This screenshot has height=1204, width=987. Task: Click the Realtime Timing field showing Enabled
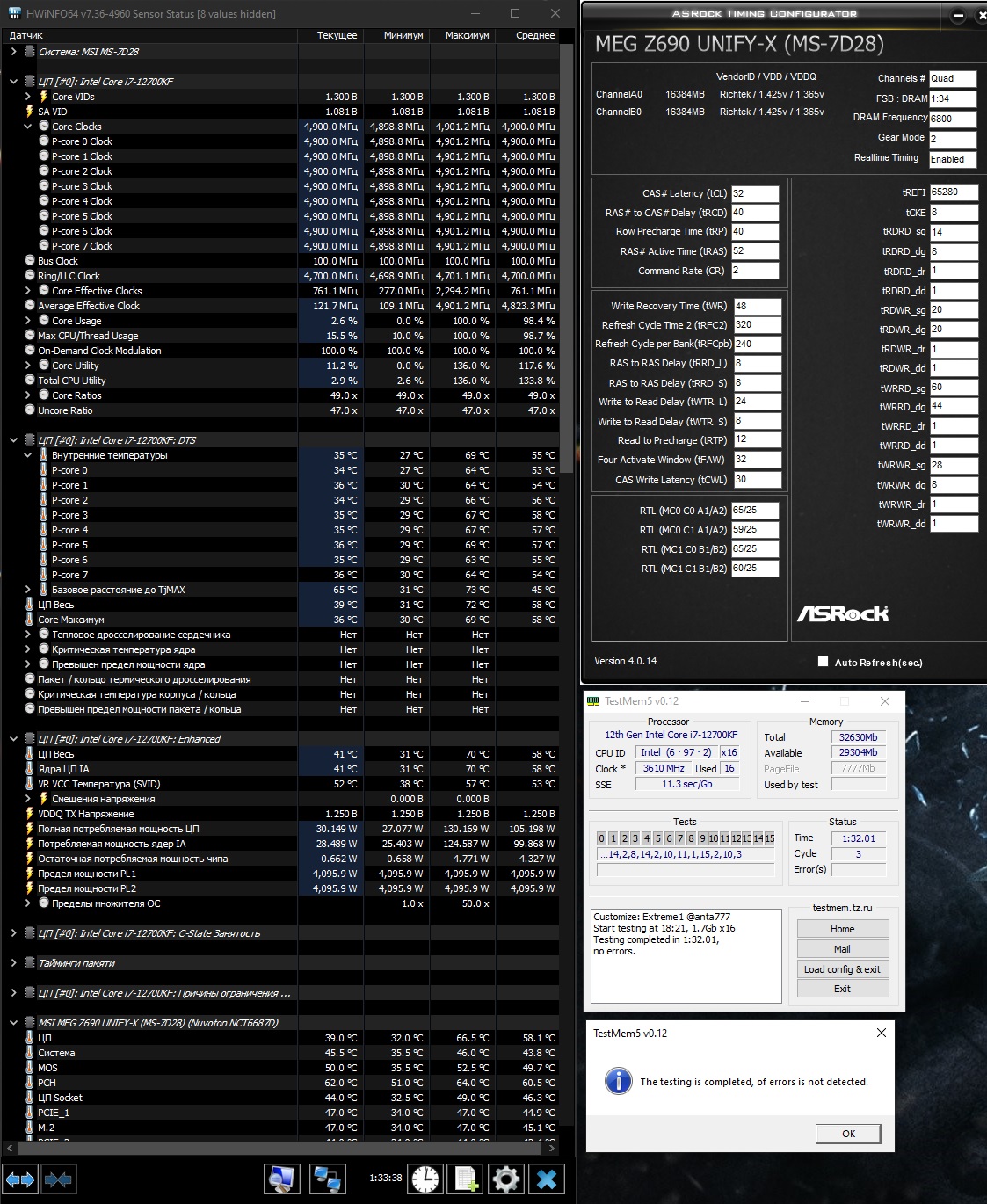(953, 159)
